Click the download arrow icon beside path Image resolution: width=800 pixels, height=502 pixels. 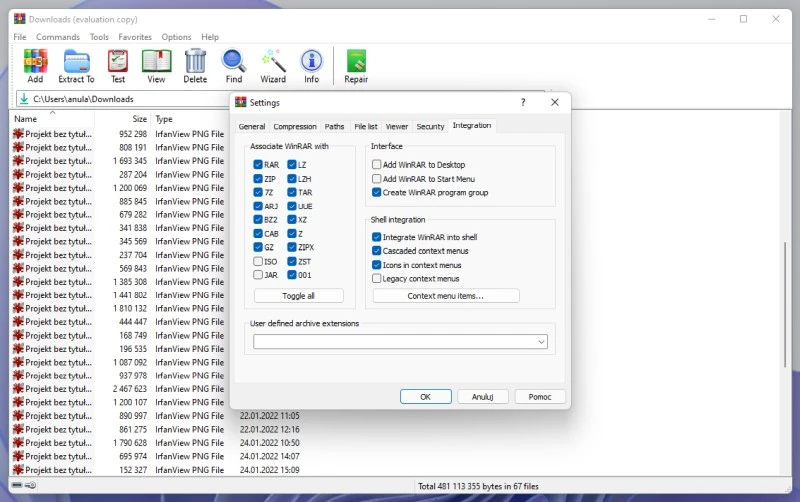click(24, 99)
